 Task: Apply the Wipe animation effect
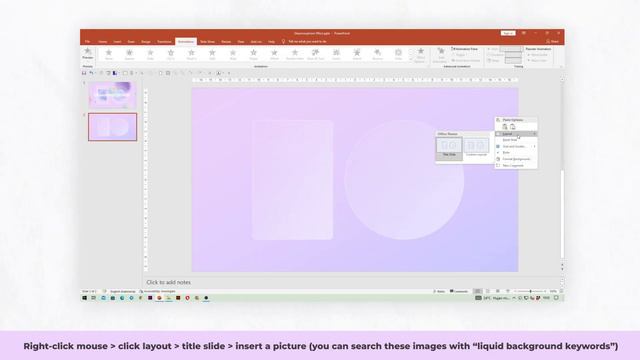coord(233,54)
